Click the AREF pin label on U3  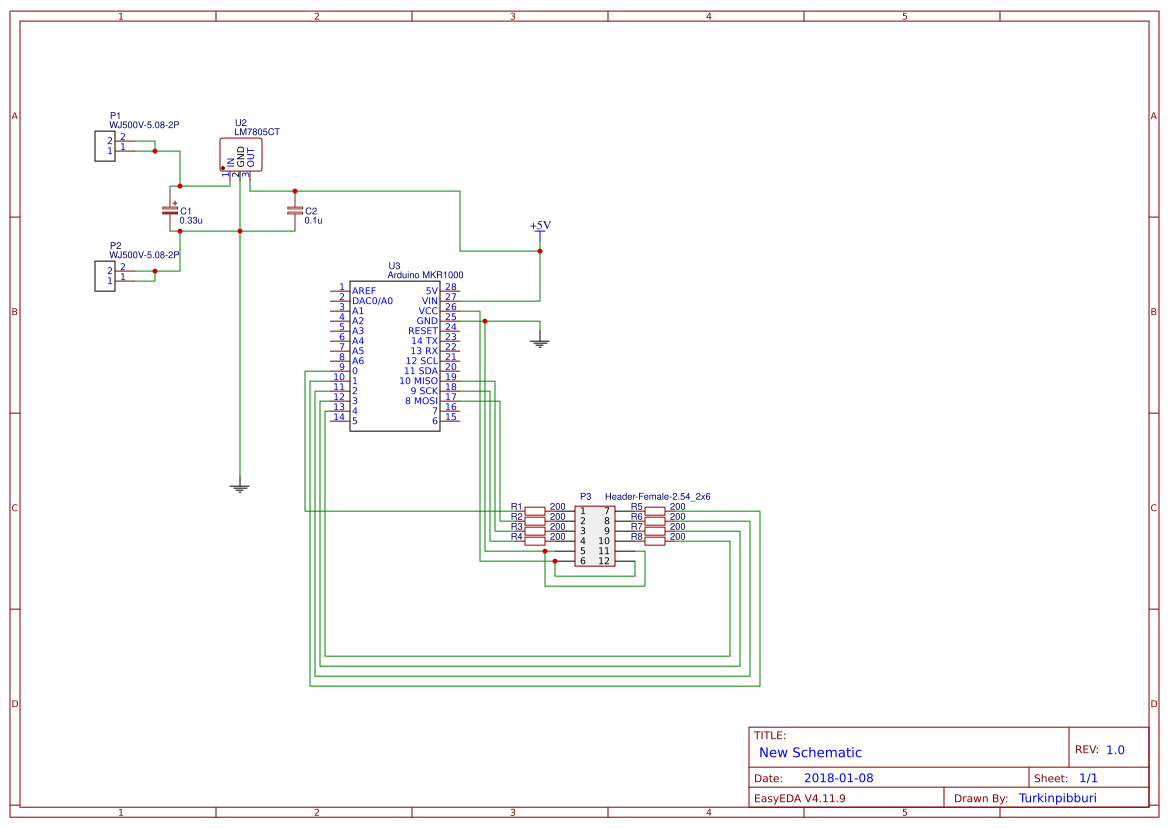coord(365,290)
